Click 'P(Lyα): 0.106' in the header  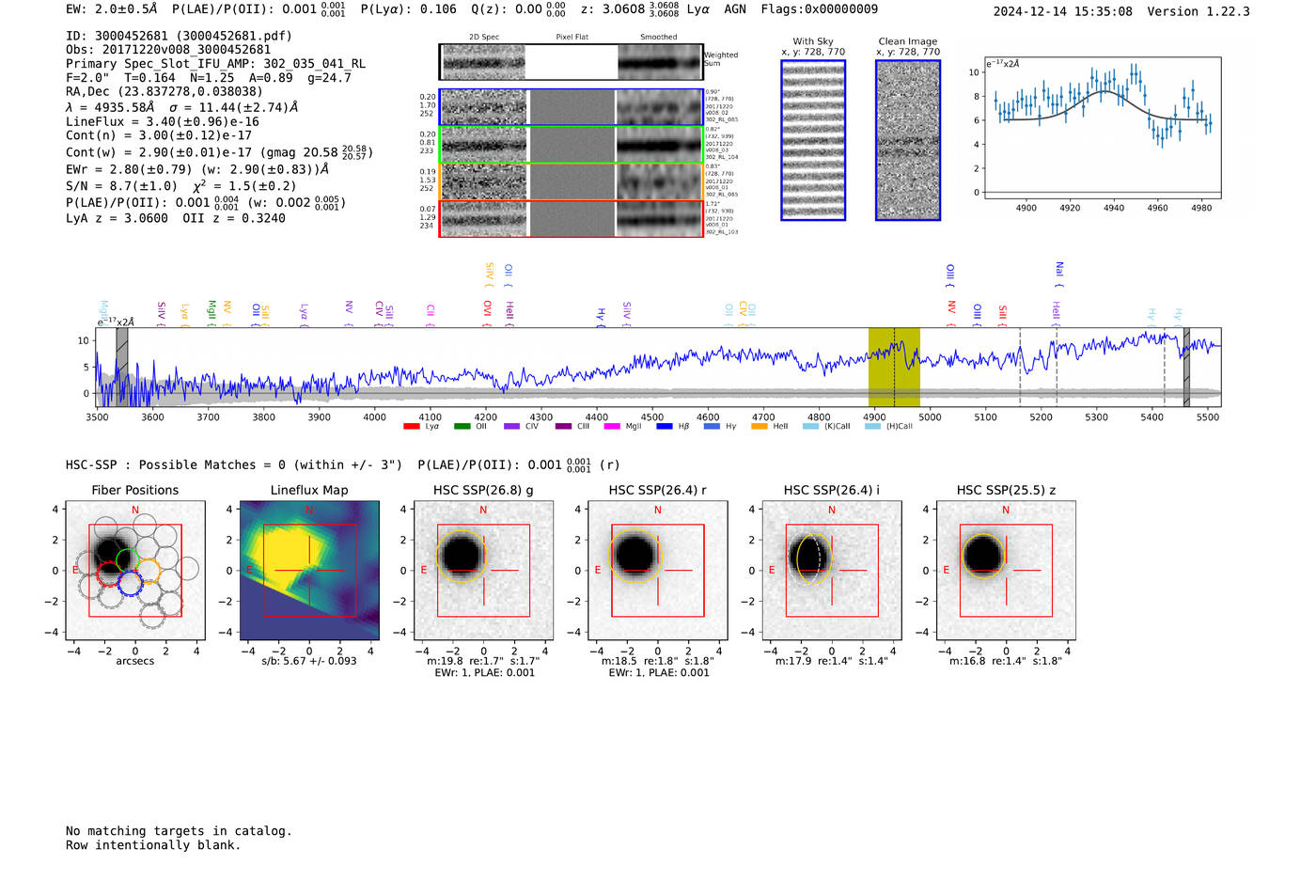(x=409, y=8)
